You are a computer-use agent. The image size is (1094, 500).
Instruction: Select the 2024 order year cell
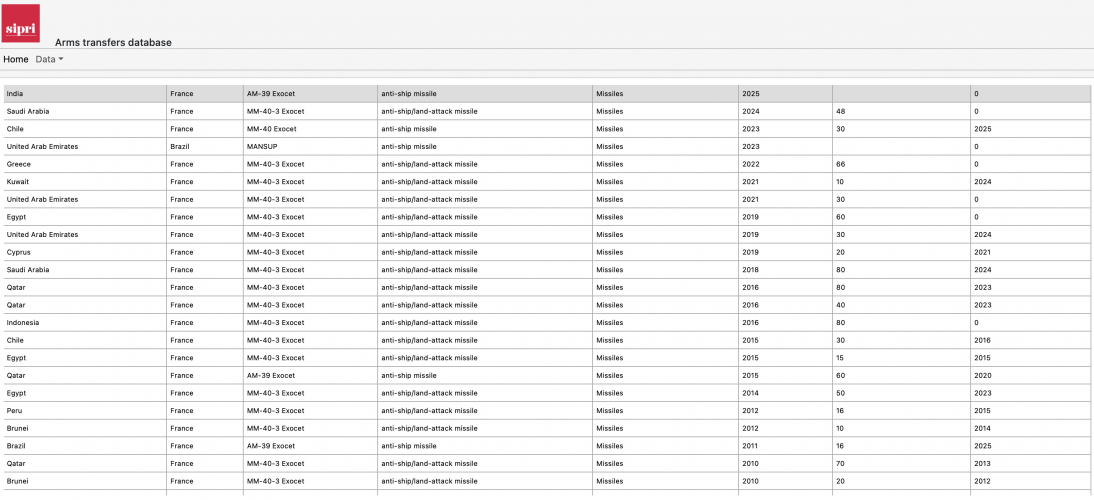coord(785,112)
